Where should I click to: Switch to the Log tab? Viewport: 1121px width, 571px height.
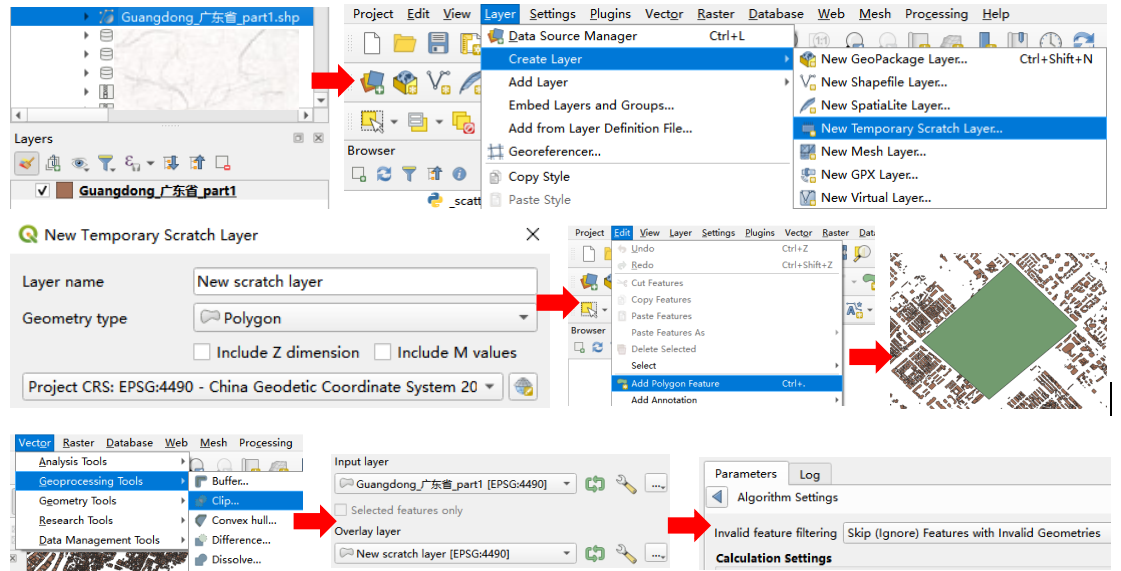[x=809, y=475]
